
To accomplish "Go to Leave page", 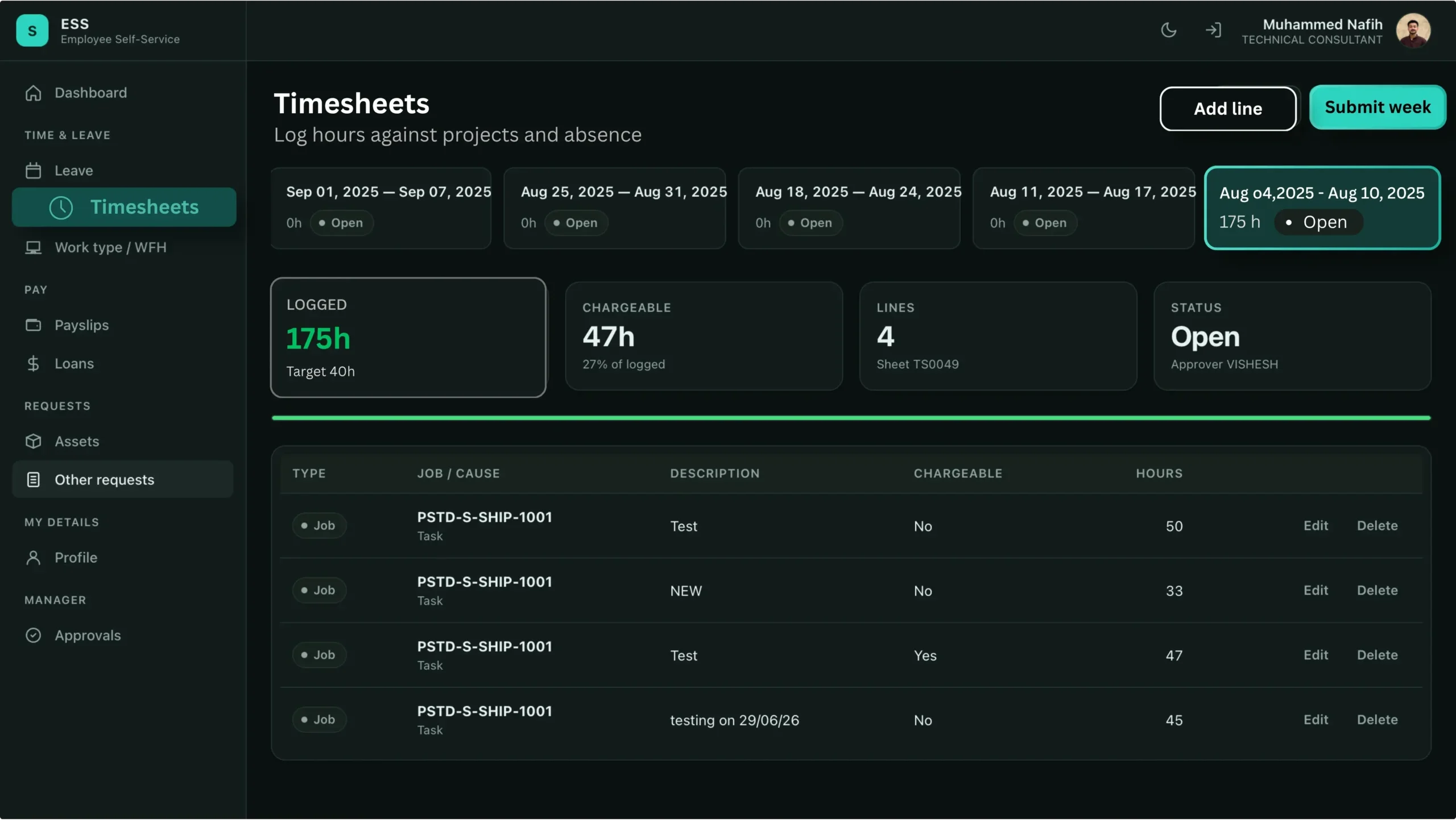I will [x=123, y=171].
